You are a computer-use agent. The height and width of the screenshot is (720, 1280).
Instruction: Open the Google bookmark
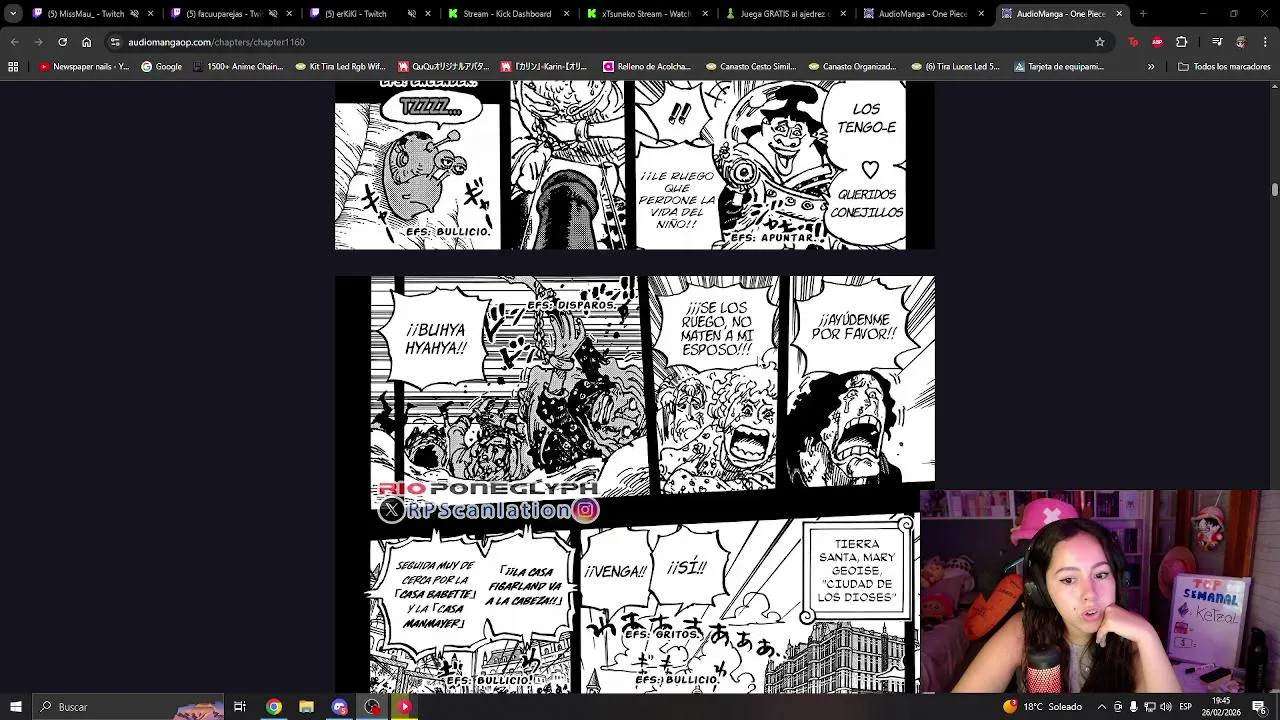(162, 66)
